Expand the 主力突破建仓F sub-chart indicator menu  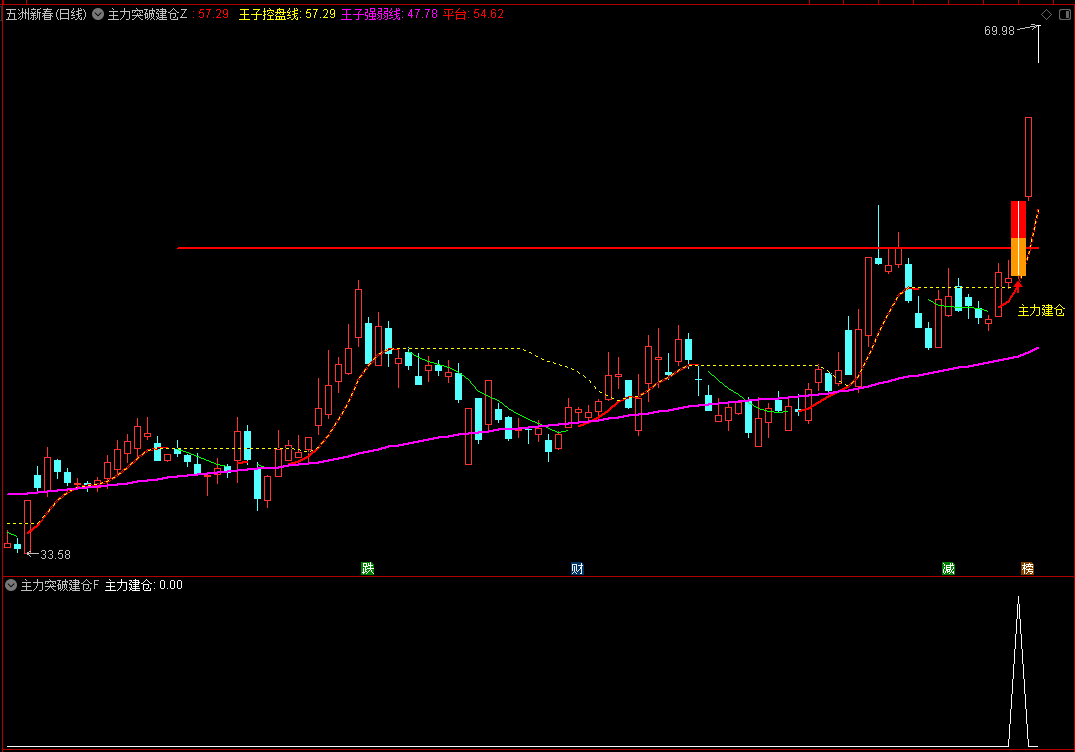pyautogui.click(x=11, y=585)
